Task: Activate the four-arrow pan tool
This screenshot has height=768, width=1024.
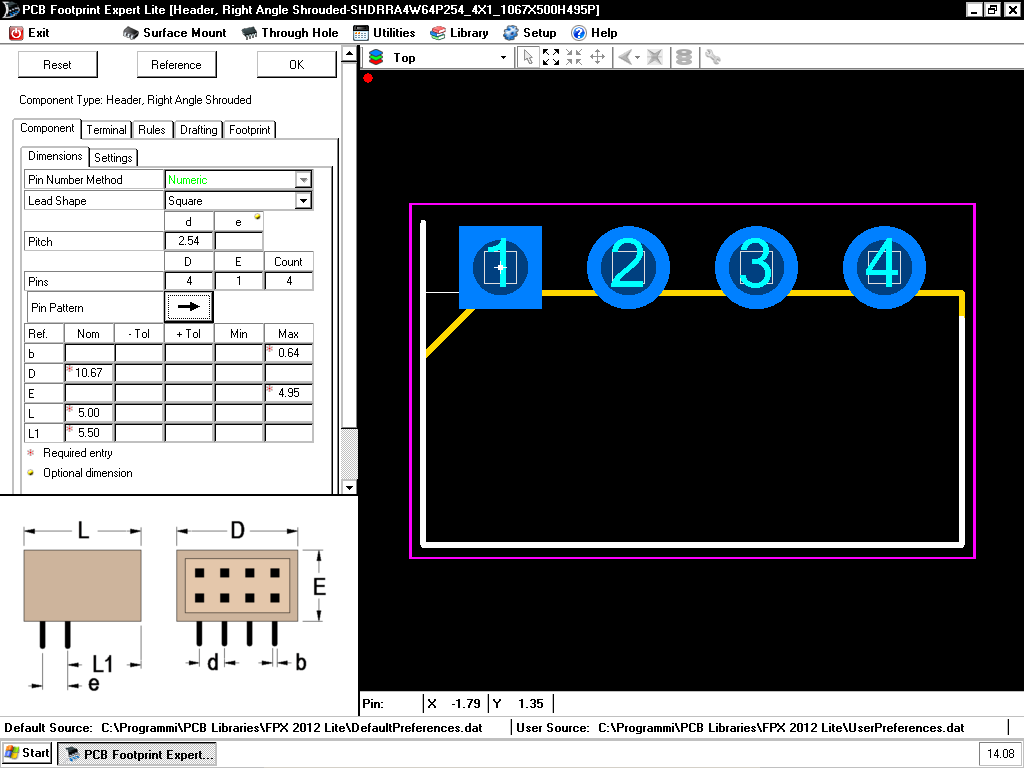Action: click(x=597, y=57)
